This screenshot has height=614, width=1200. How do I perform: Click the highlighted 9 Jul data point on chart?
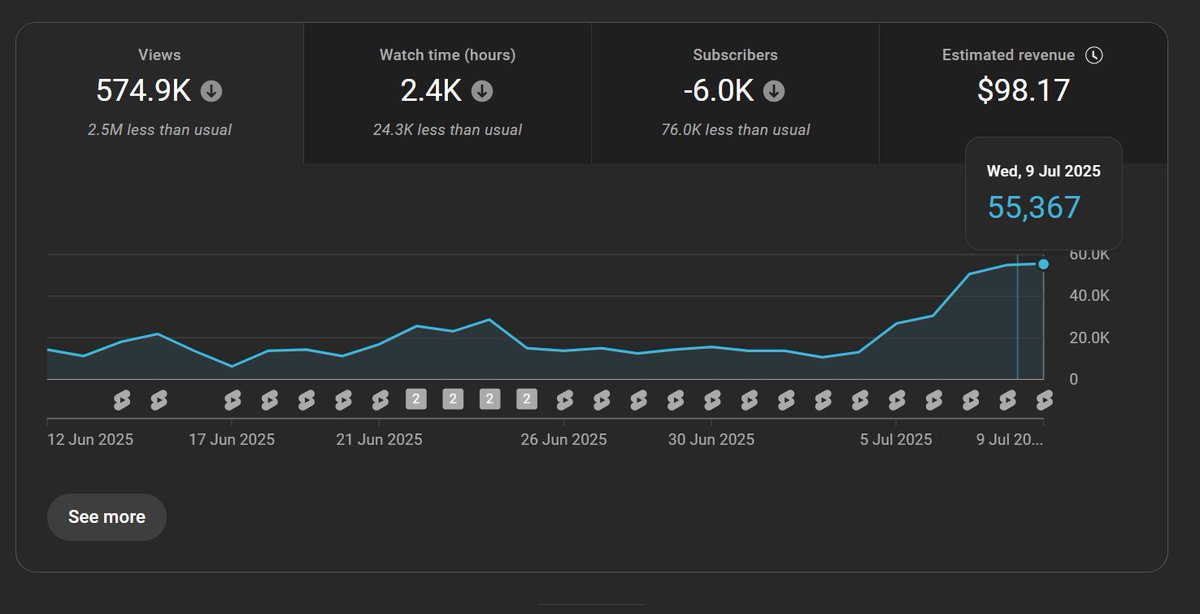(x=1044, y=264)
